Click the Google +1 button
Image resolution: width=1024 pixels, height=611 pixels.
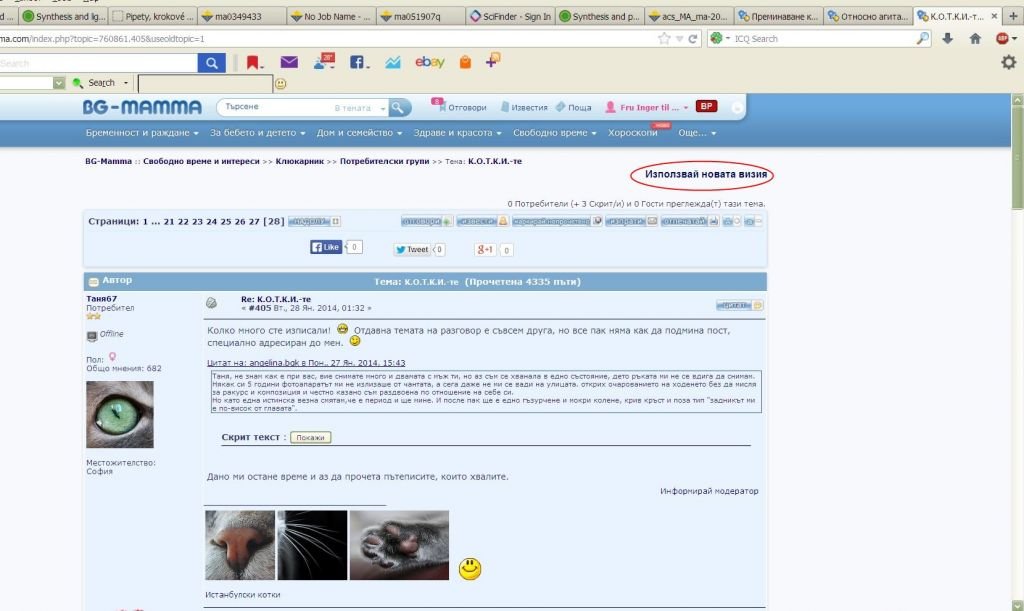coord(485,249)
